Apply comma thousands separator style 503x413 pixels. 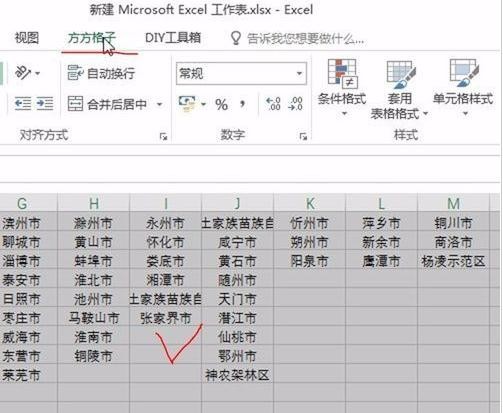[243, 105]
